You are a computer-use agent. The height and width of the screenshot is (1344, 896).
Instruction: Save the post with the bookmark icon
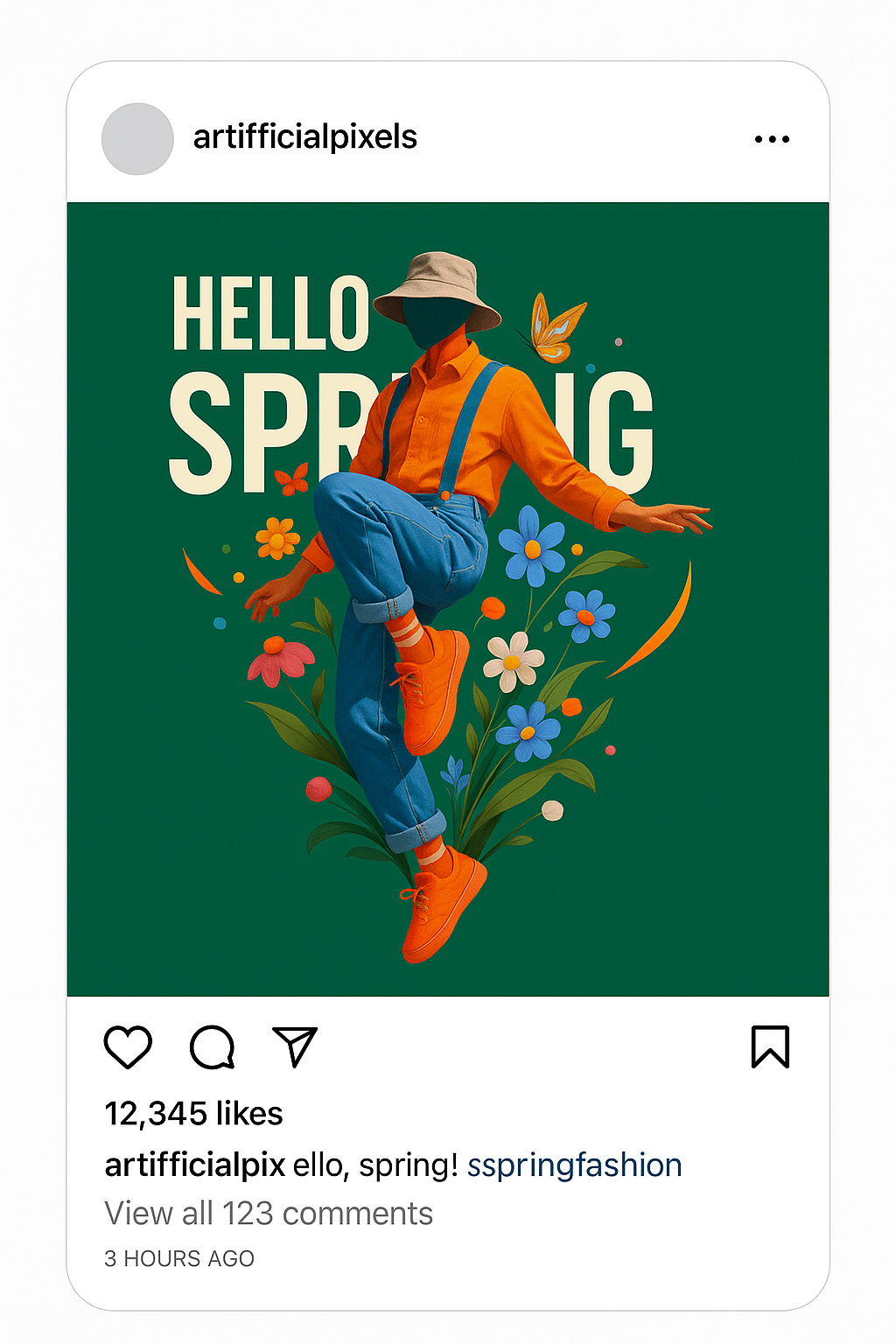click(x=770, y=1046)
